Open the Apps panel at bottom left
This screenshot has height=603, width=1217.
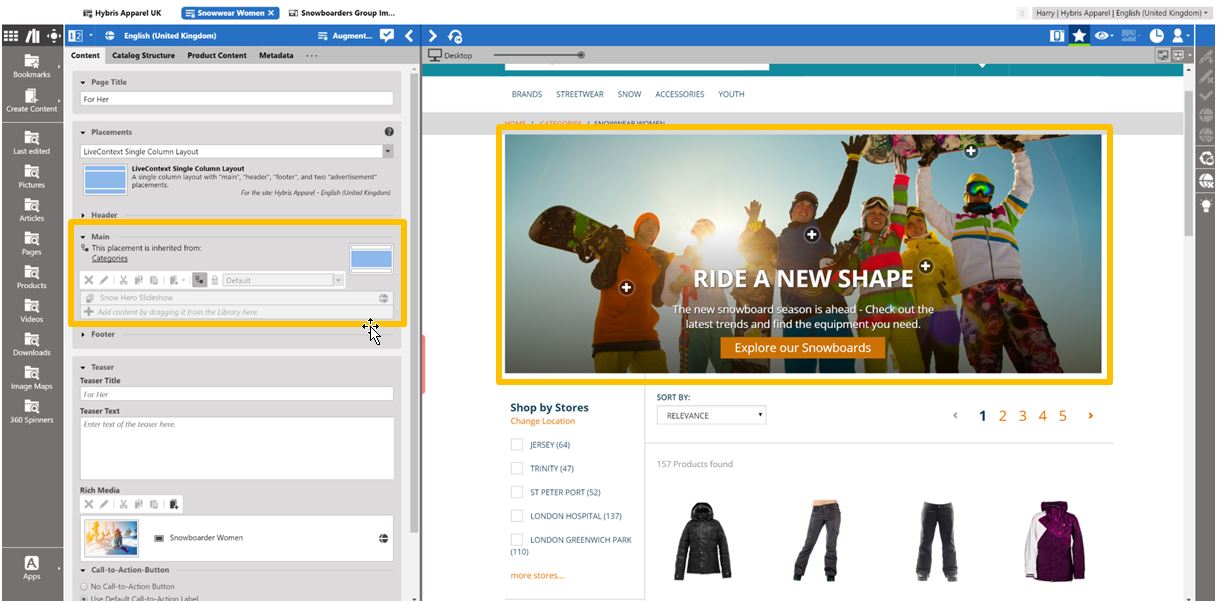pos(31,570)
